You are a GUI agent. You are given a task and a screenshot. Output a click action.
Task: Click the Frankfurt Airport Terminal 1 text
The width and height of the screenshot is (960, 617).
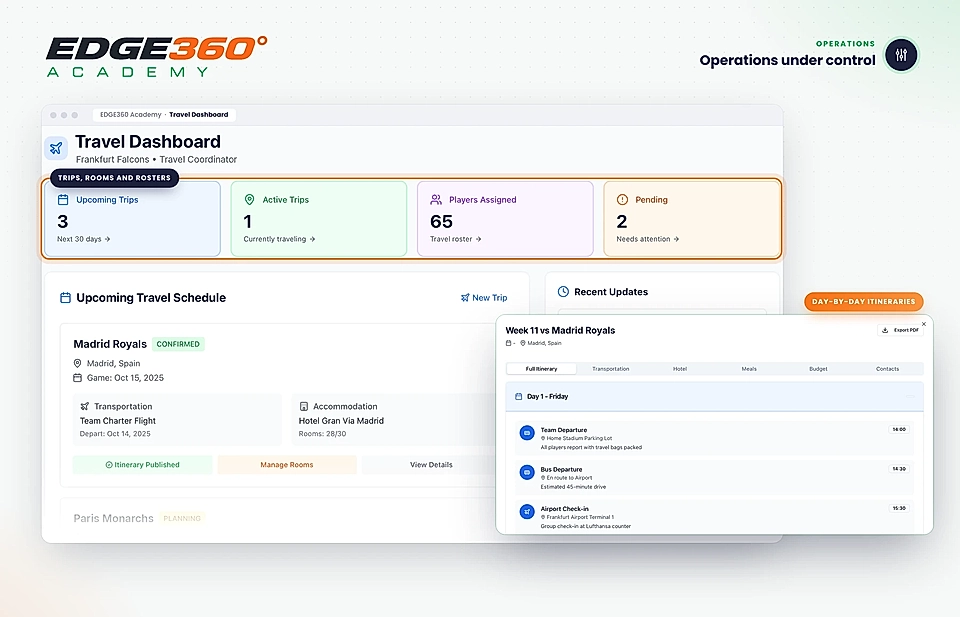[x=580, y=517]
